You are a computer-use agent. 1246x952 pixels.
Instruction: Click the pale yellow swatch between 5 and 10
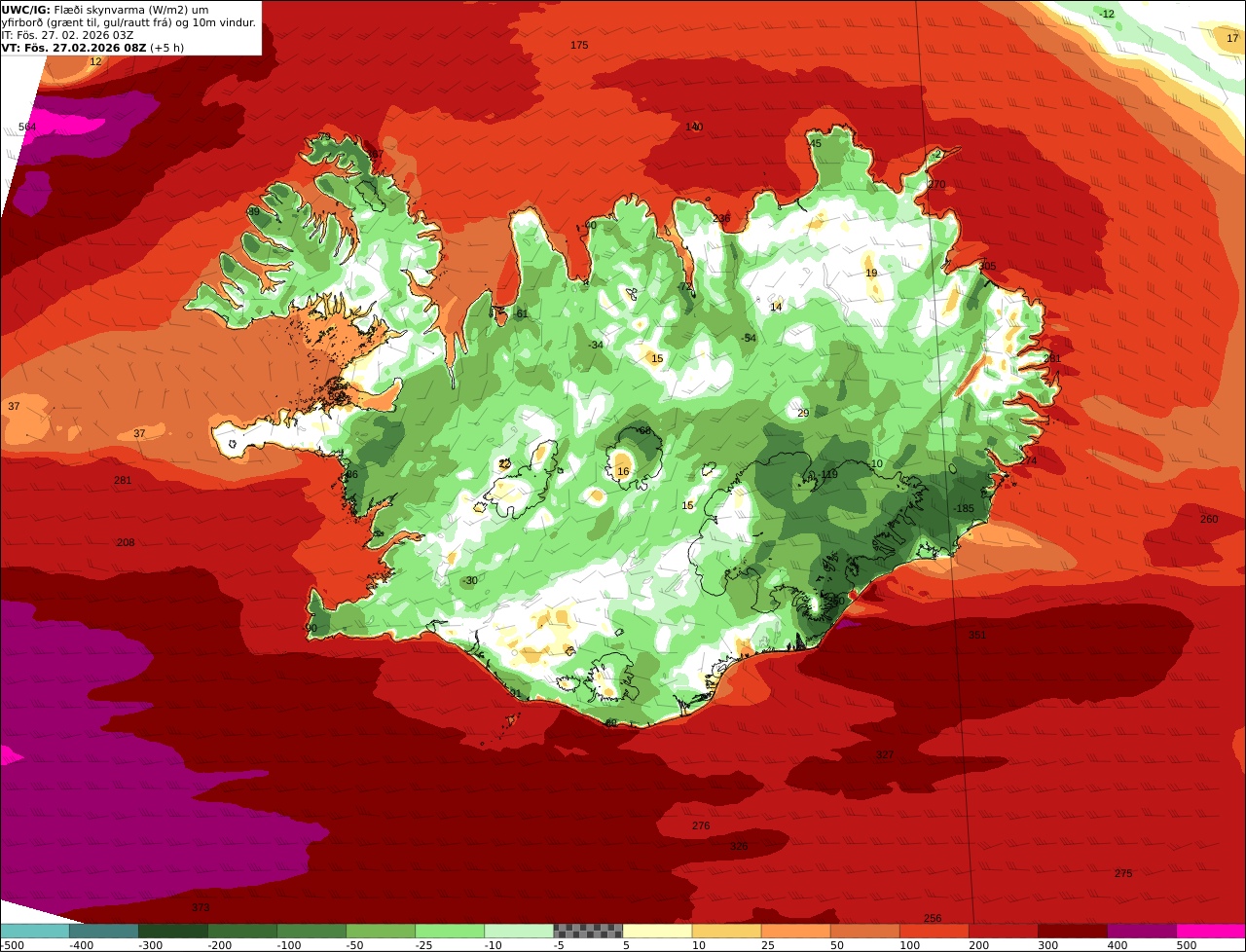pyautogui.click(x=657, y=931)
